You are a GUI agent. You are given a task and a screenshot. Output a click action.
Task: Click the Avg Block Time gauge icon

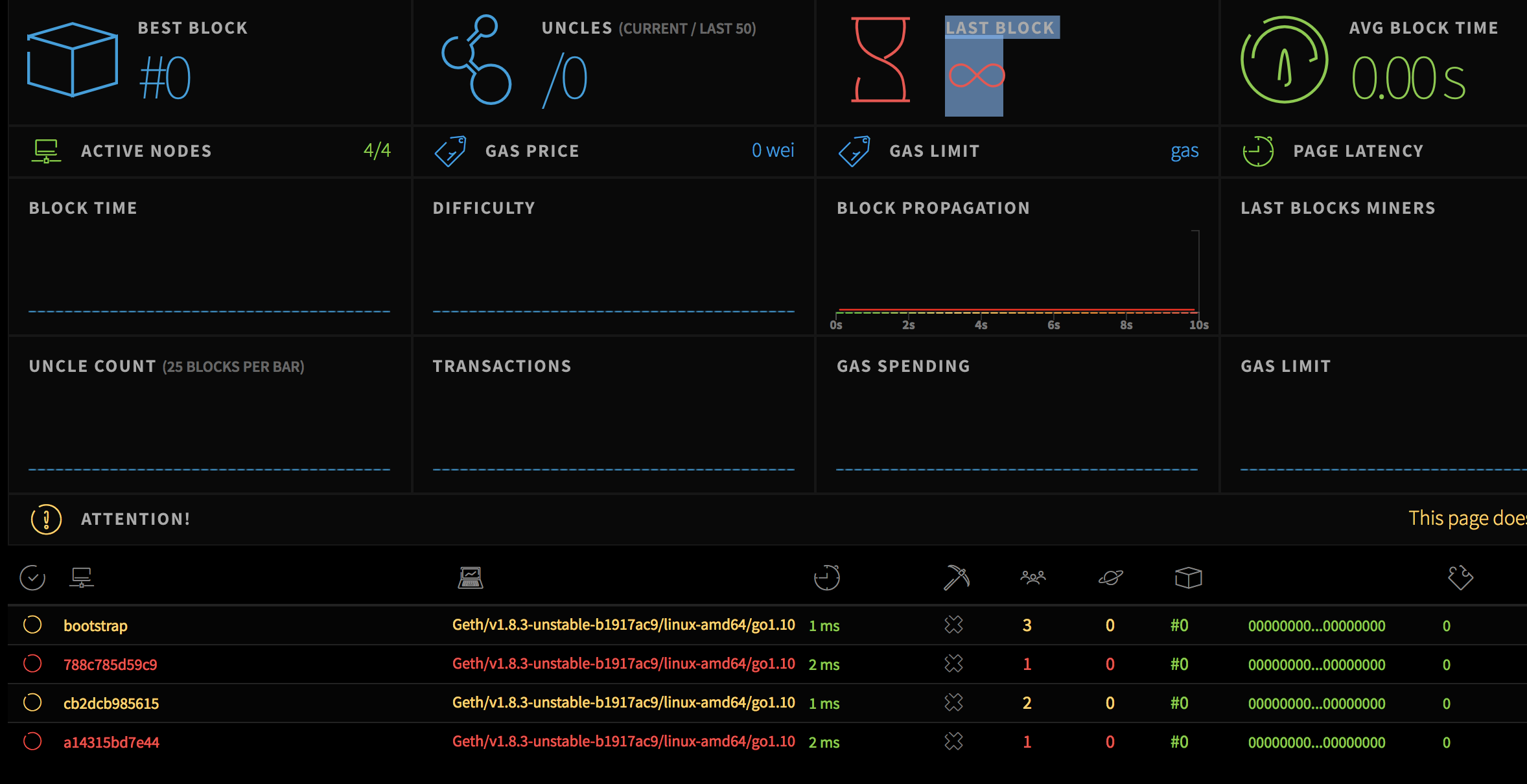(x=1284, y=60)
